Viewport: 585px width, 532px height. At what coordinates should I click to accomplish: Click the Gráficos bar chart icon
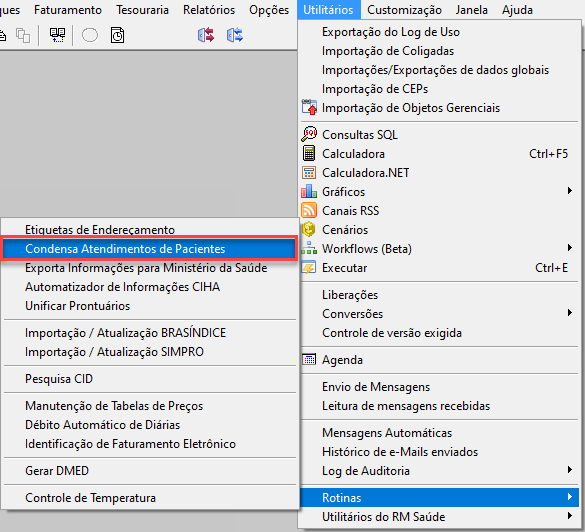pyautogui.click(x=309, y=191)
